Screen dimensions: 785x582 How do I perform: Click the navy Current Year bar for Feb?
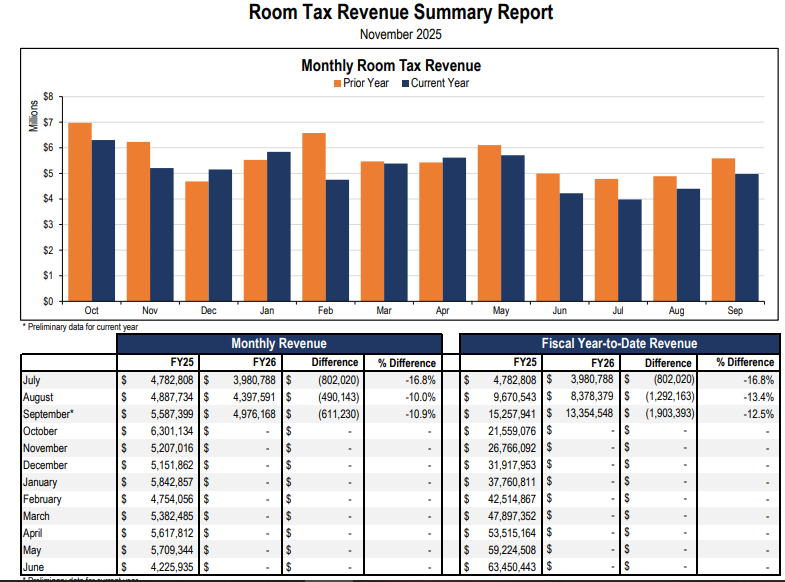coord(337,240)
